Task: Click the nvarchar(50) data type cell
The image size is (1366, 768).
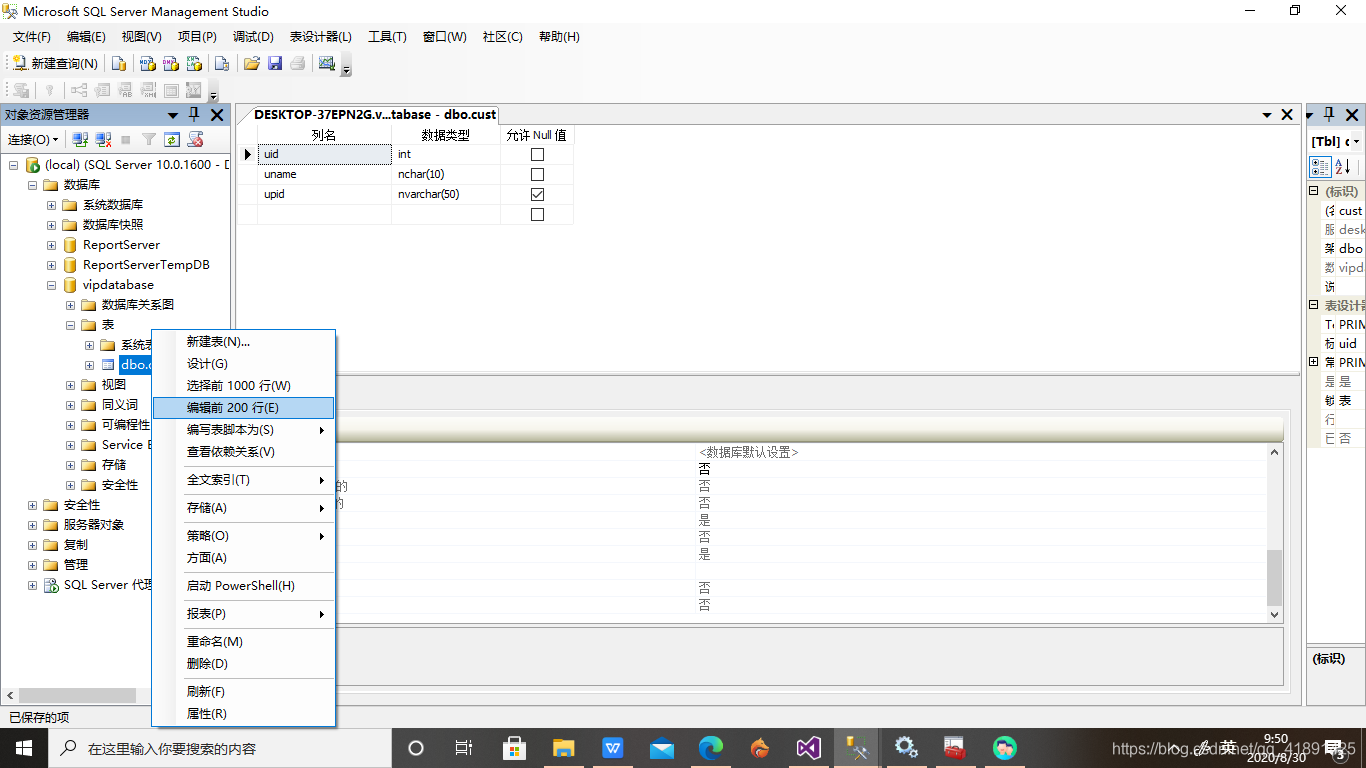Action: point(446,194)
